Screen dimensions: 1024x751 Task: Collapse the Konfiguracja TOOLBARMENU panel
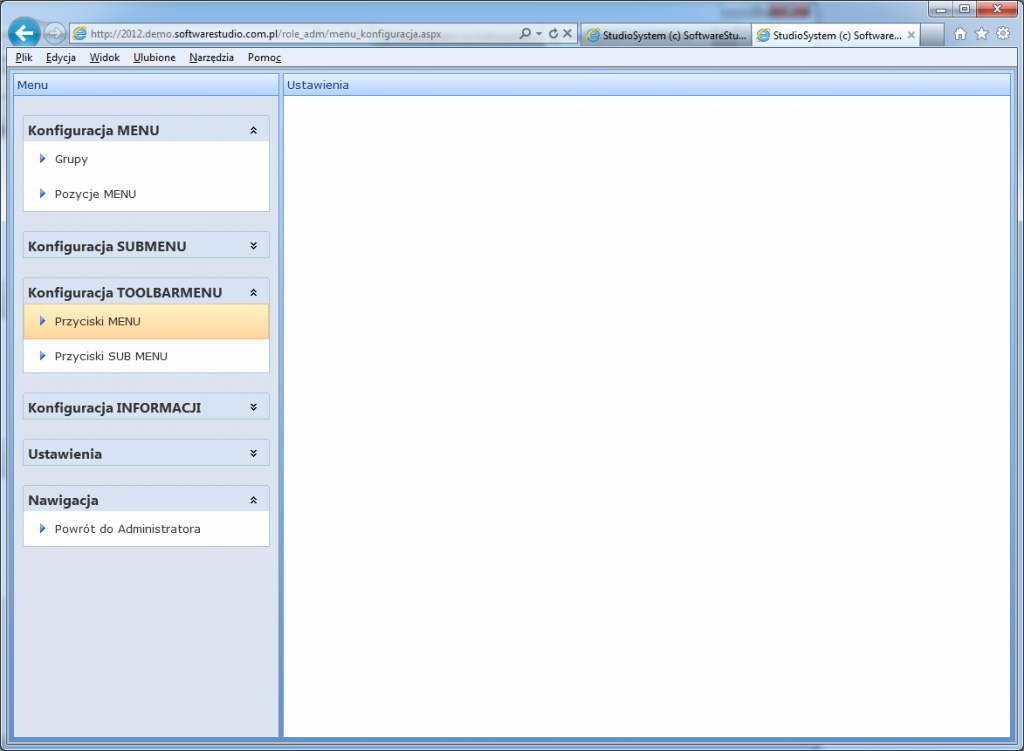click(253, 292)
